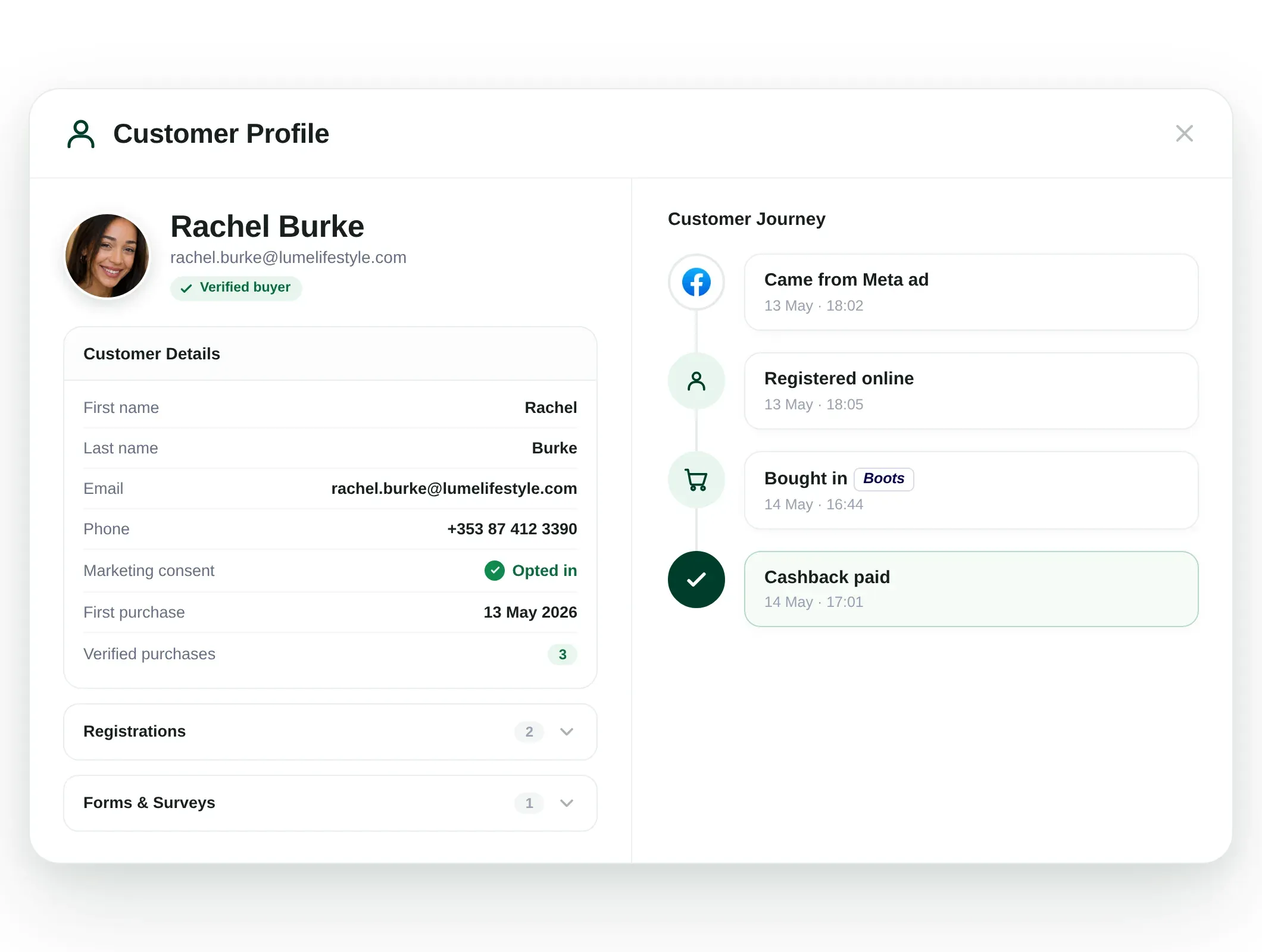The width and height of the screenshot is (1262, 952).
Task: Open the Came from Meta ad card
Action: [971, 292]
